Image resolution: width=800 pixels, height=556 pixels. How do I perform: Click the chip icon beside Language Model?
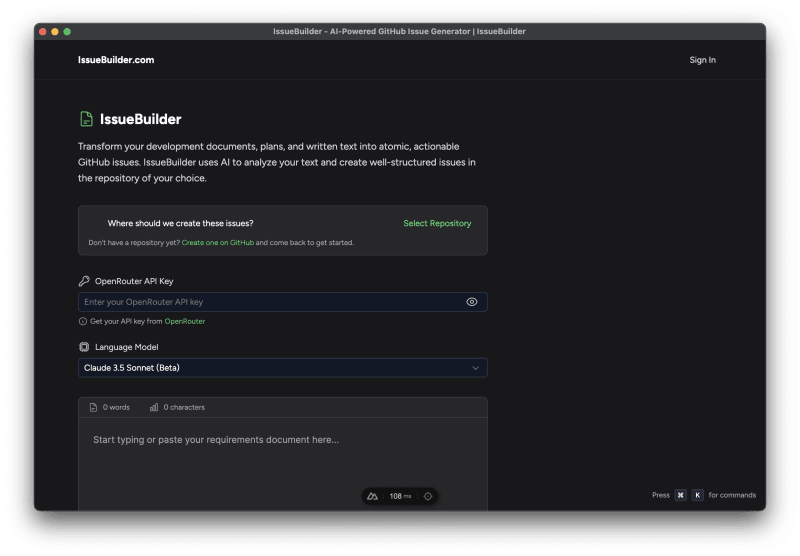click(x=84, y=347)
